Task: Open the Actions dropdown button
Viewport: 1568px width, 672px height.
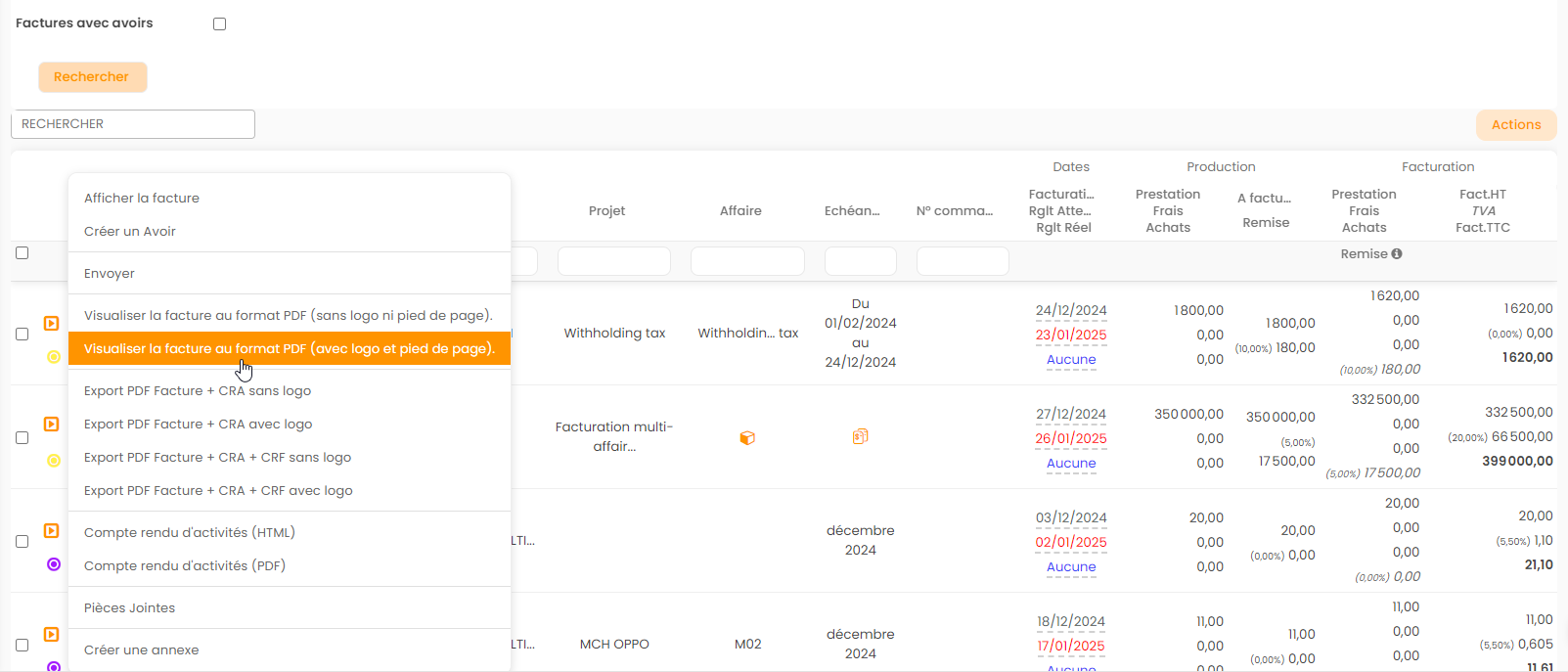Action: pos(1515,125)
